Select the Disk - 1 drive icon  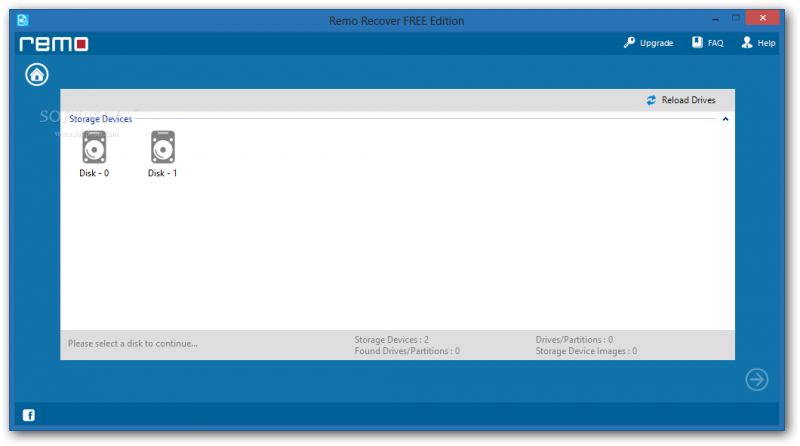[163, 147]
